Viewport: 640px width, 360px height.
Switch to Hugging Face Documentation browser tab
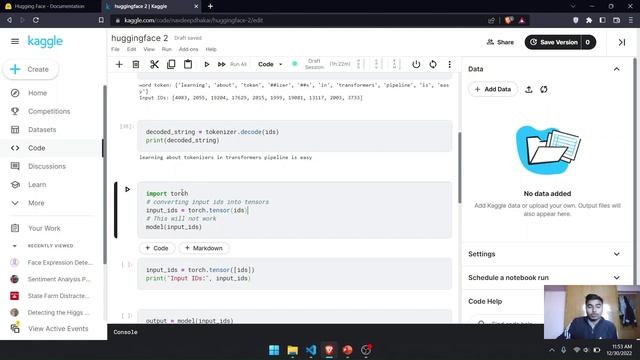(49, 7)
